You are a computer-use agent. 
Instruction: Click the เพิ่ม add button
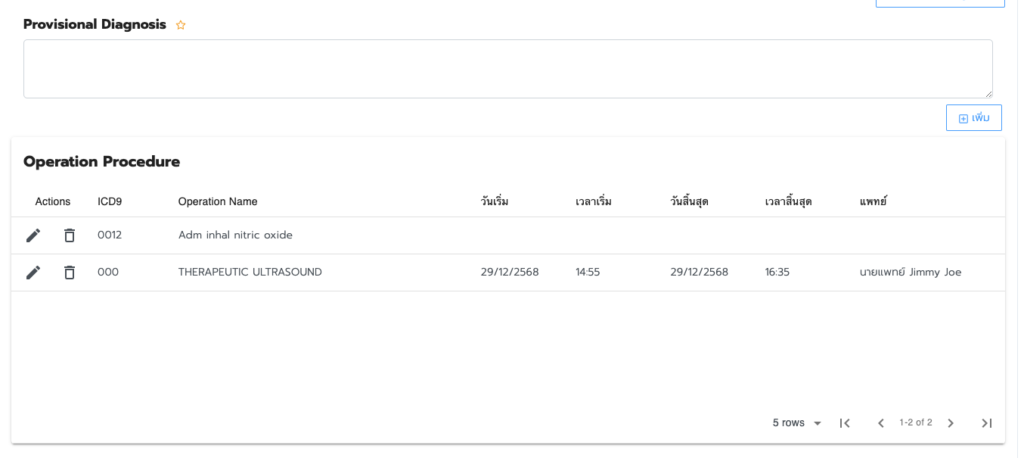click(x=974, y=118)
